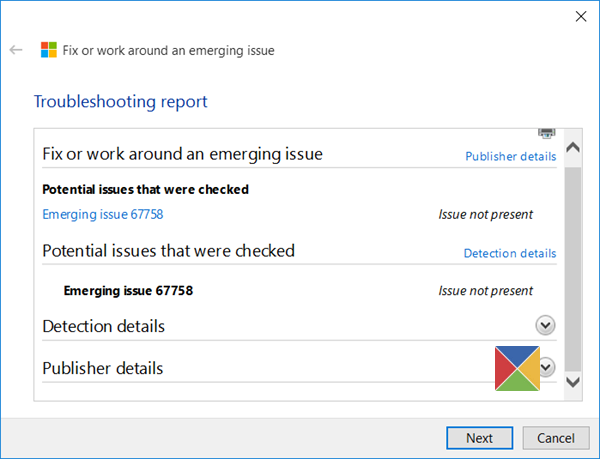Click the Microsoft logo beside the title
The height and width of the screenshot is (459, 600).
[x=49, y=50]
